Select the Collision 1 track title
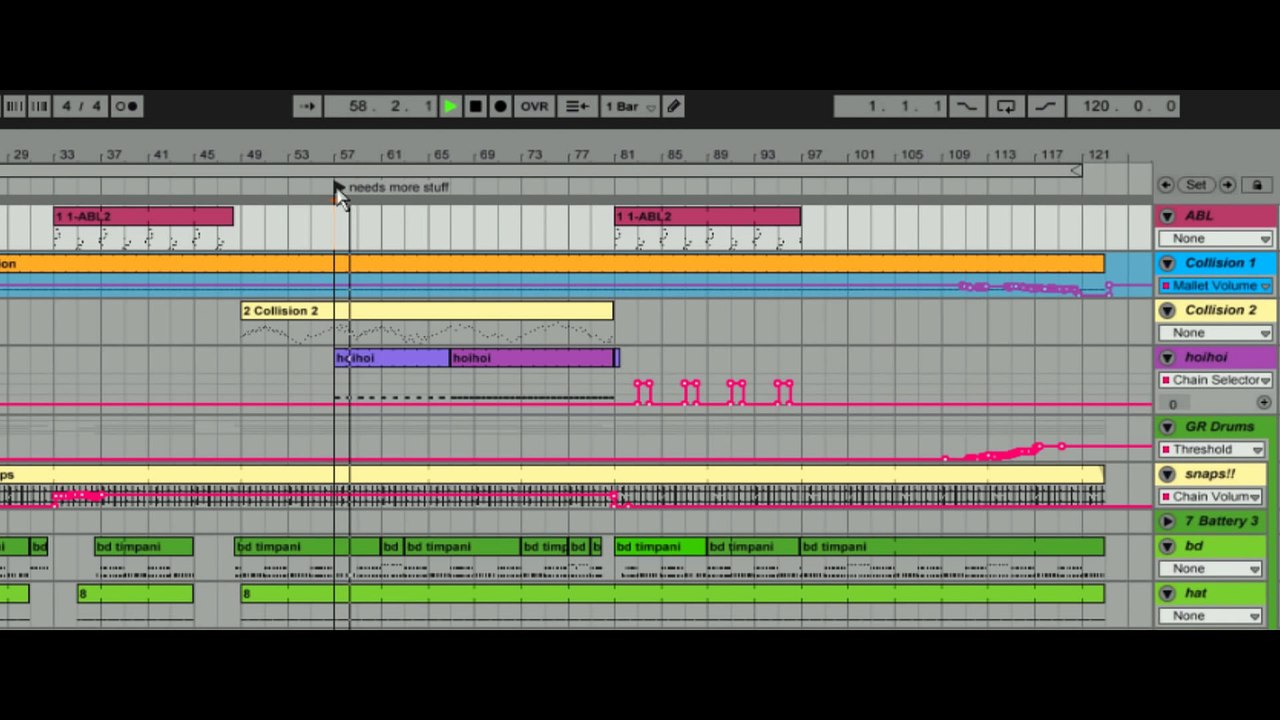Screen dimensions: 1280x720 pyautogui.click(x=1220, y=263)
